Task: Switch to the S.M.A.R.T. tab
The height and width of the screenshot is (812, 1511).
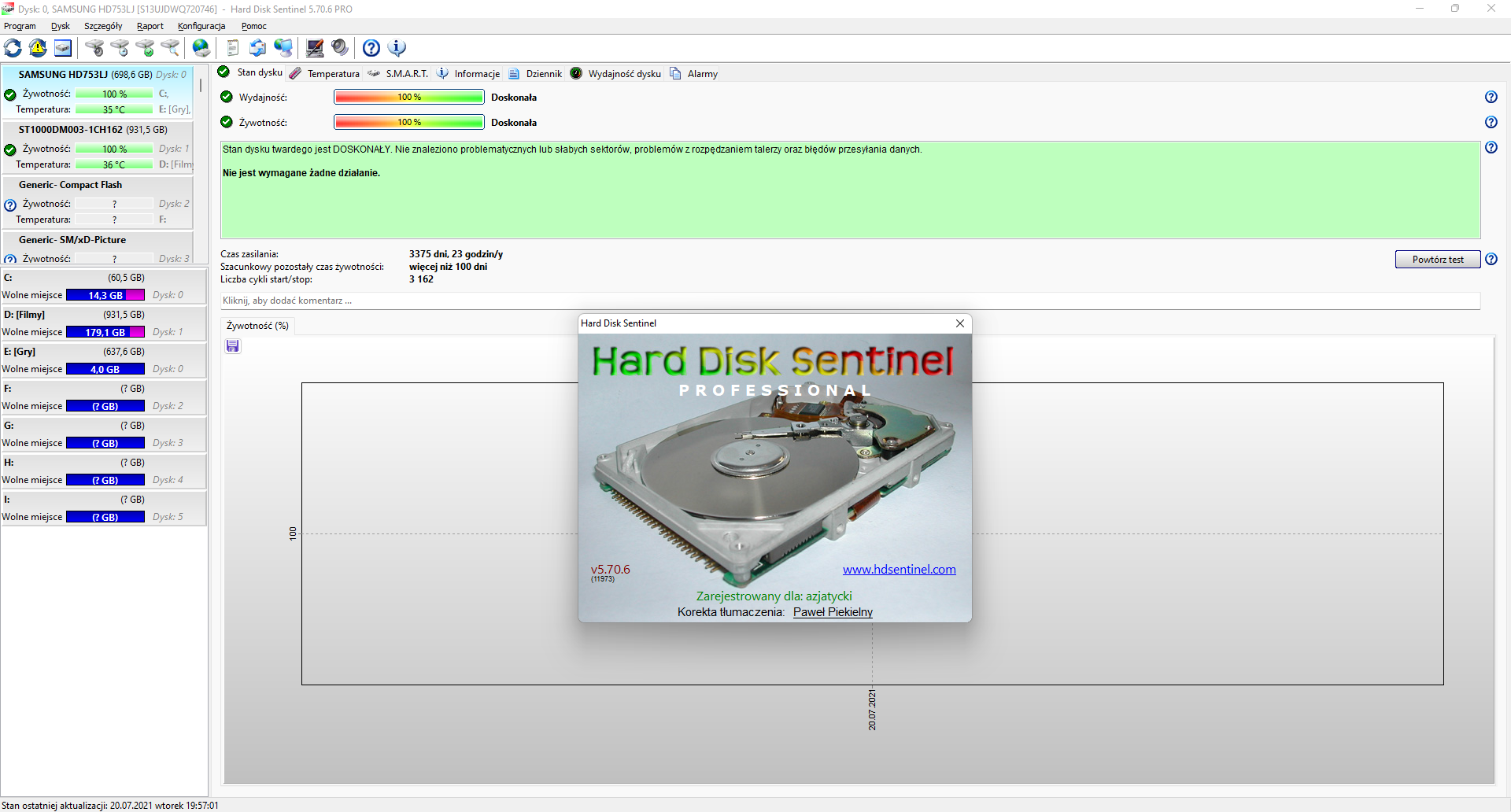Action: 398,73
